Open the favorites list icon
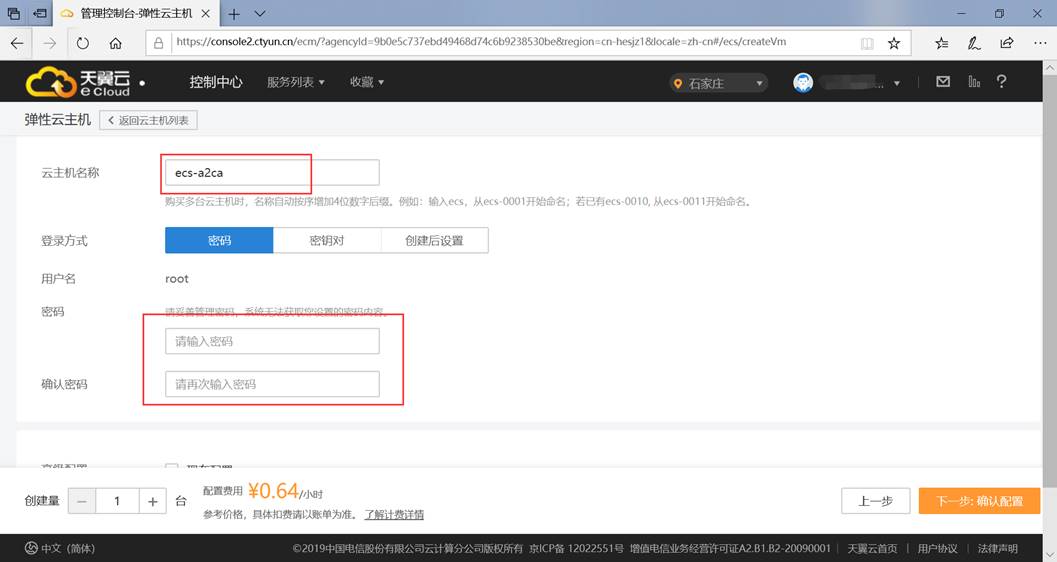 click(x=942, y=43)
